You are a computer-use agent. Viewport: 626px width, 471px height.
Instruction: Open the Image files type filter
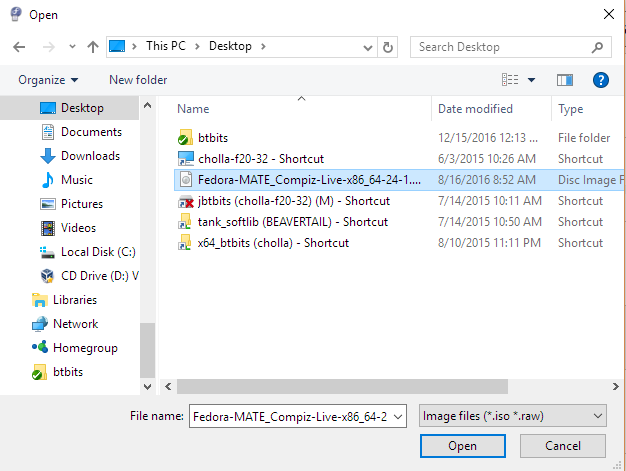pyautogui.click(x=513, y=416)
